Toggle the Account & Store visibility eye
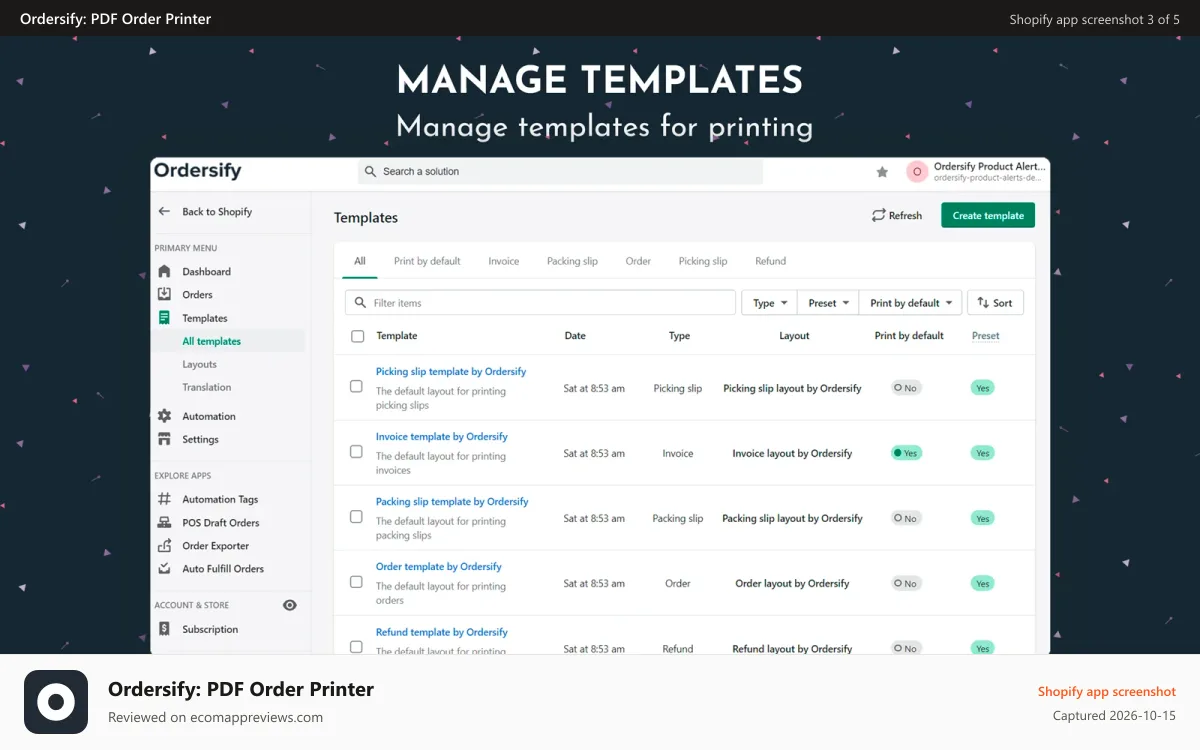 (x=290, y=605)
